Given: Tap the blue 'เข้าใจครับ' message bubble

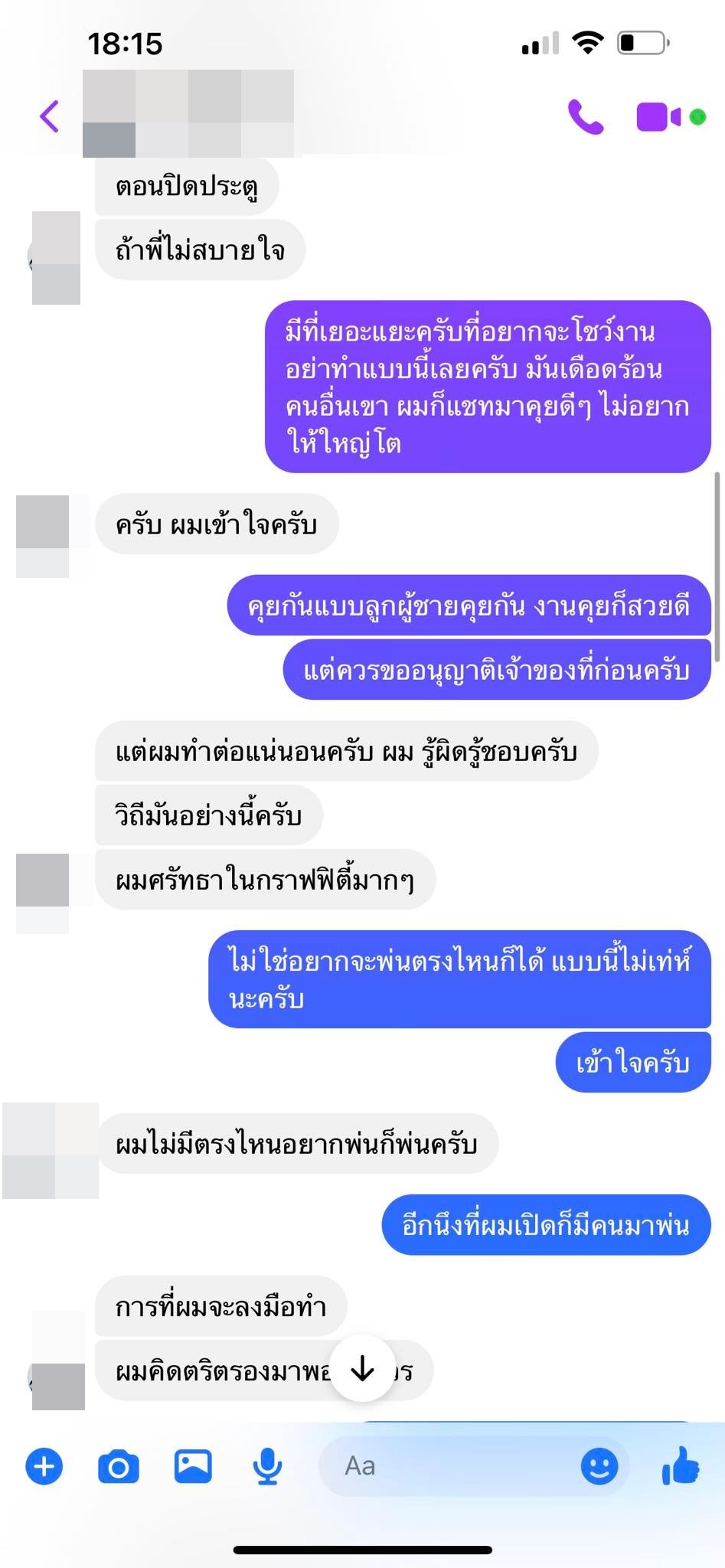Looking at the screenshot, I should coord(633,1062).
